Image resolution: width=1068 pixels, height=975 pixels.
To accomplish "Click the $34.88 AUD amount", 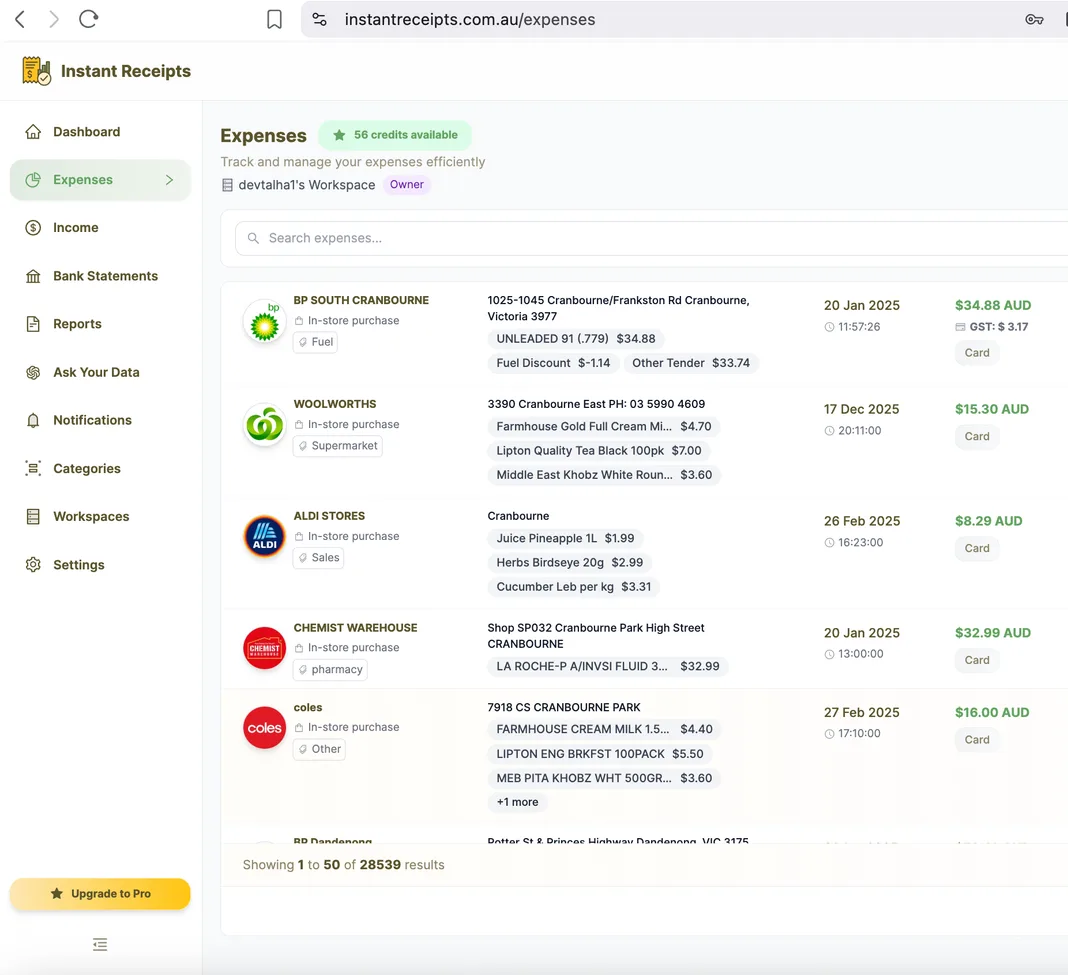I will coord(992,305).
